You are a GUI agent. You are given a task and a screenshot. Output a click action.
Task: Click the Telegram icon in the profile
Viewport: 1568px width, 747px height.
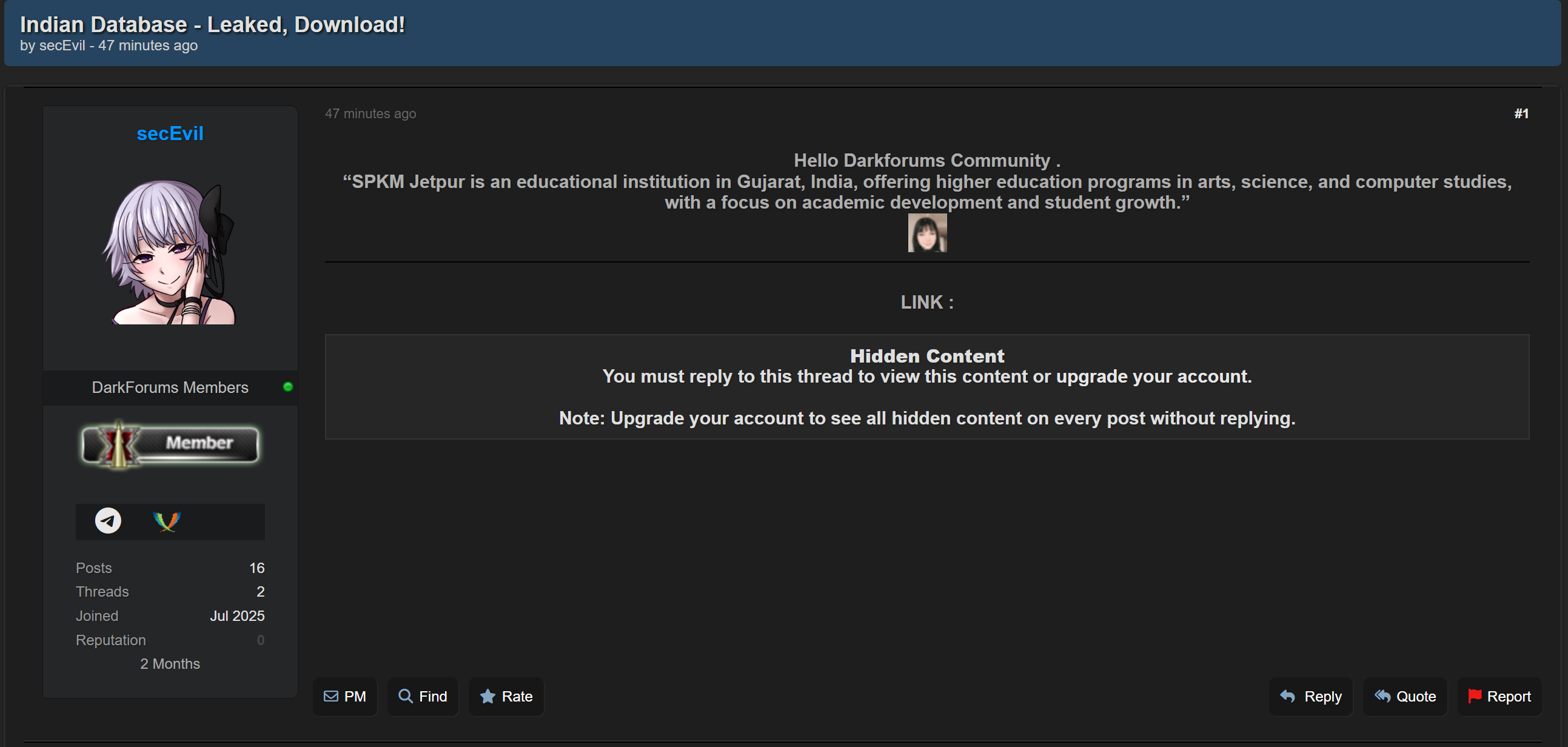(x=108, y=521)
